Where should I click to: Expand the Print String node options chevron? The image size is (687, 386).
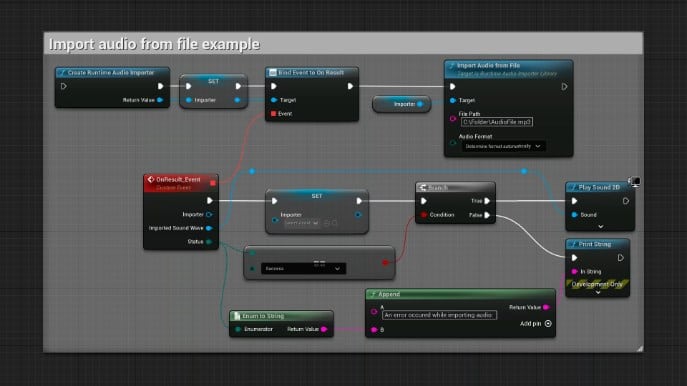coord(598,293)
